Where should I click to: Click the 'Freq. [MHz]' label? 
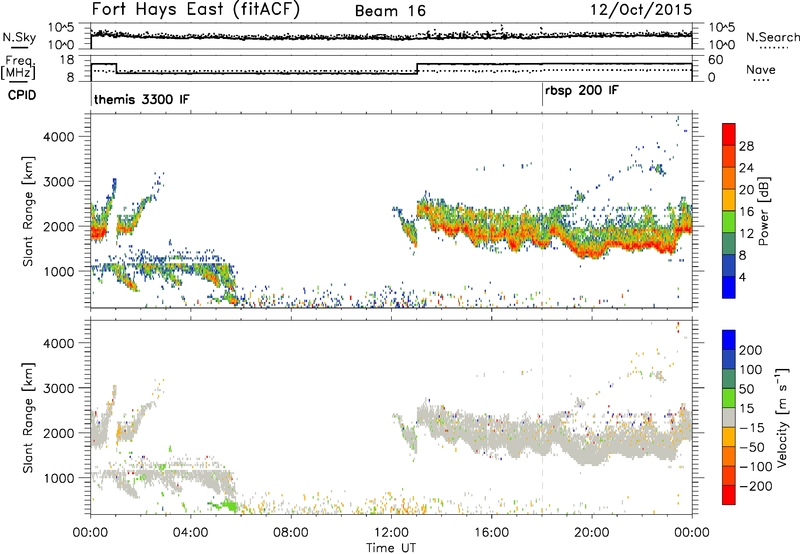click(x=18, y=68)
